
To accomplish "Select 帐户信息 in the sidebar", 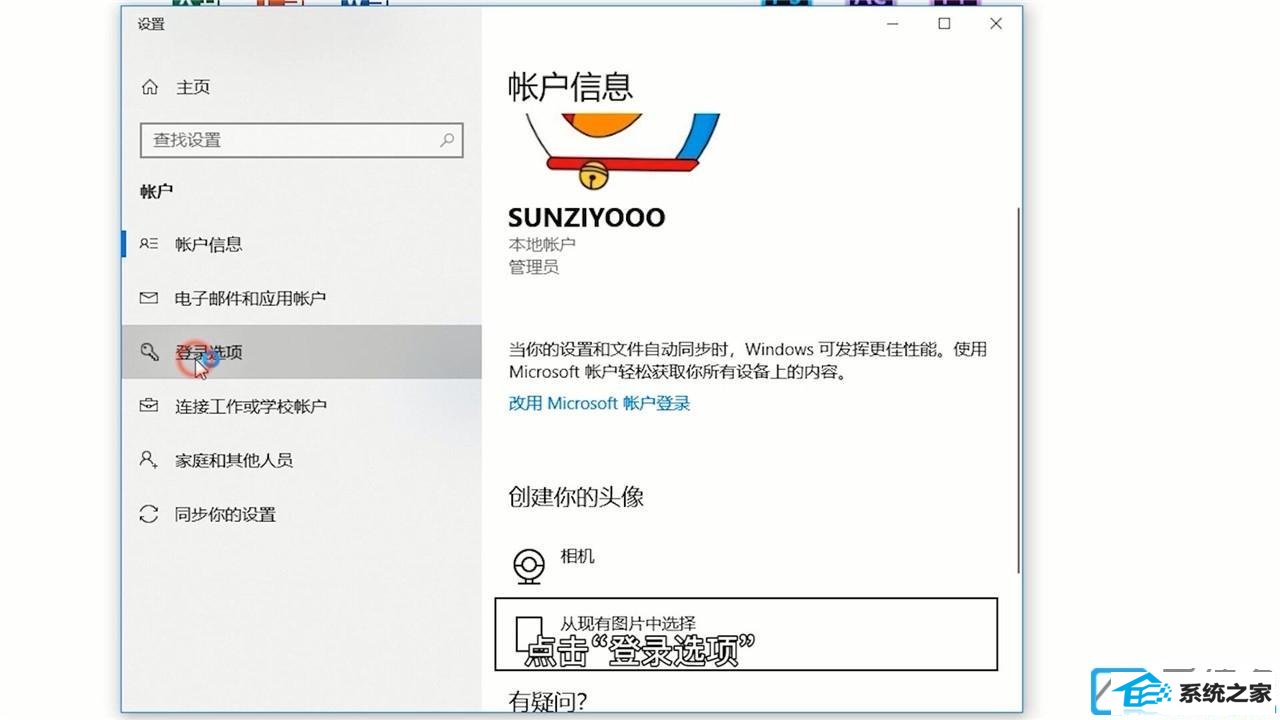I will [301, 244].
